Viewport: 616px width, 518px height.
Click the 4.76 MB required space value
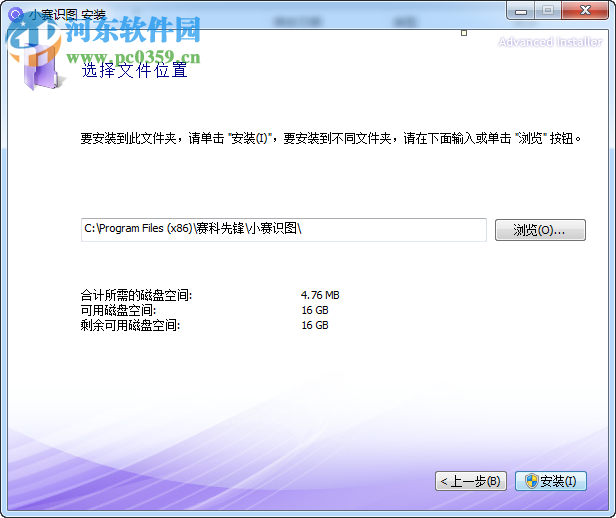320,295
